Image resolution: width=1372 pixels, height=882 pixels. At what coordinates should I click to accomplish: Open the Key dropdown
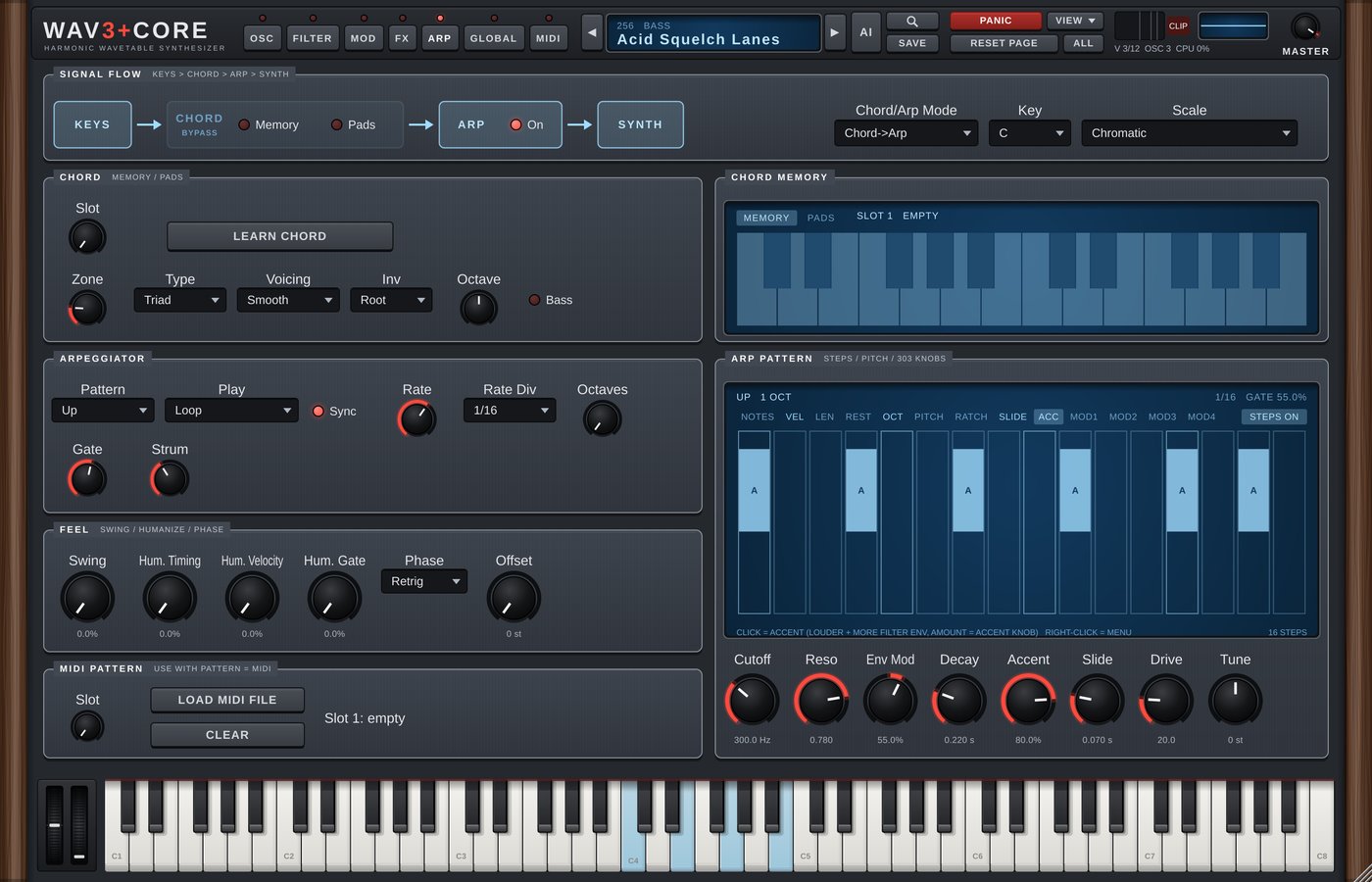coord(1029,133)
